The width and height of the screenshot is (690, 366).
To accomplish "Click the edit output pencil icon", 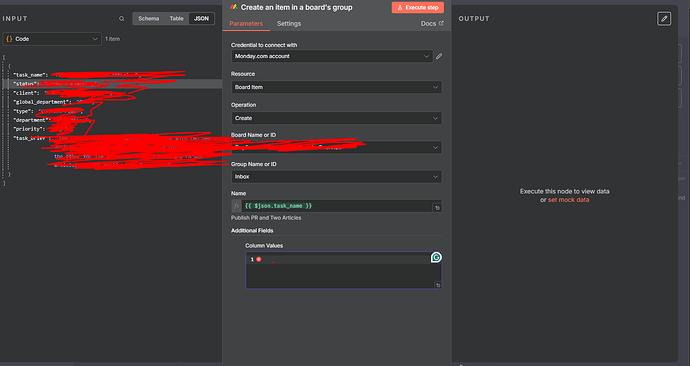I will (664, 18).
